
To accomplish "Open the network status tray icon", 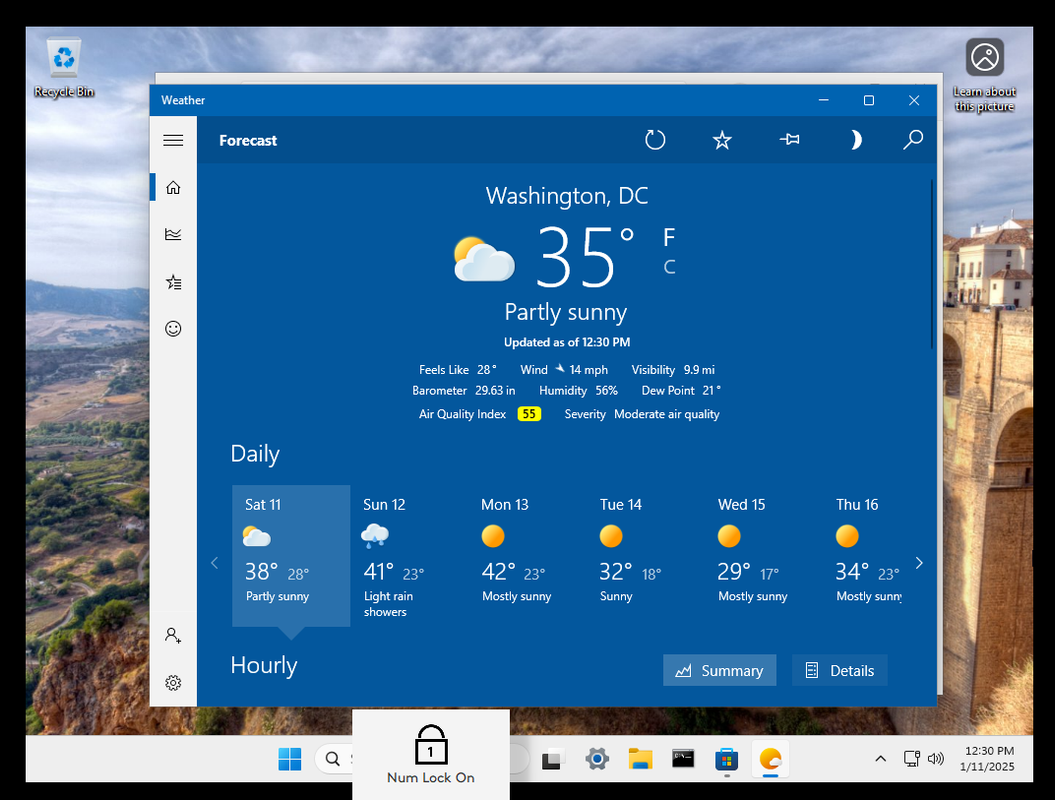I will click(912, 759).
